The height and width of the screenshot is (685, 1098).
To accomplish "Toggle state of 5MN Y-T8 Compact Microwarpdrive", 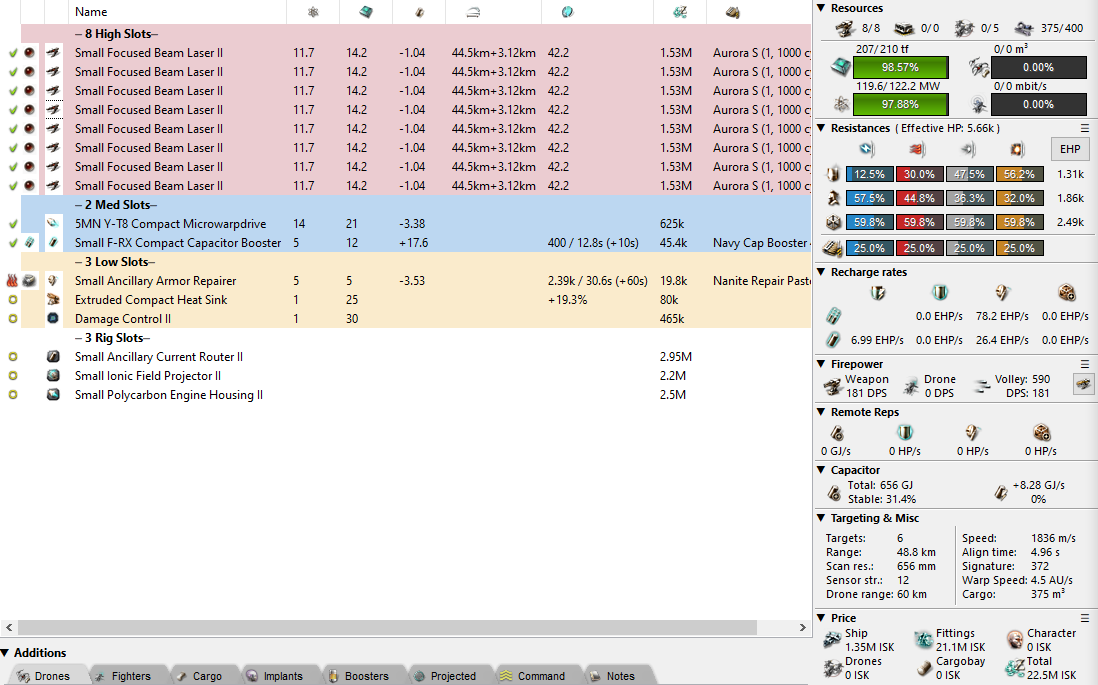I will (x=13, y=224).
